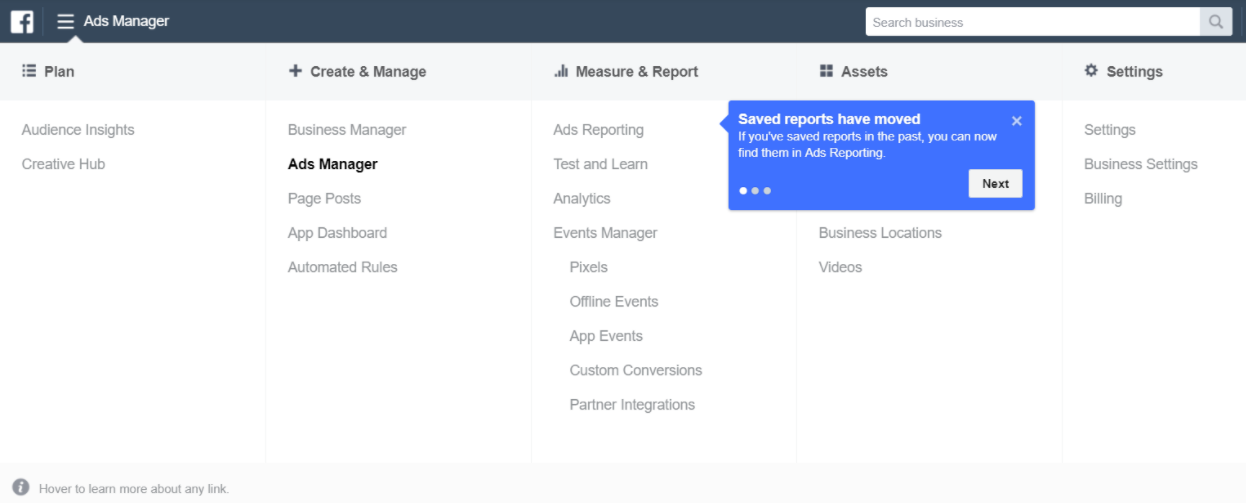The width and height of the screenshot is (1246, 503).
Task: Click the tooltip step indicator dots
Action: 755,190
